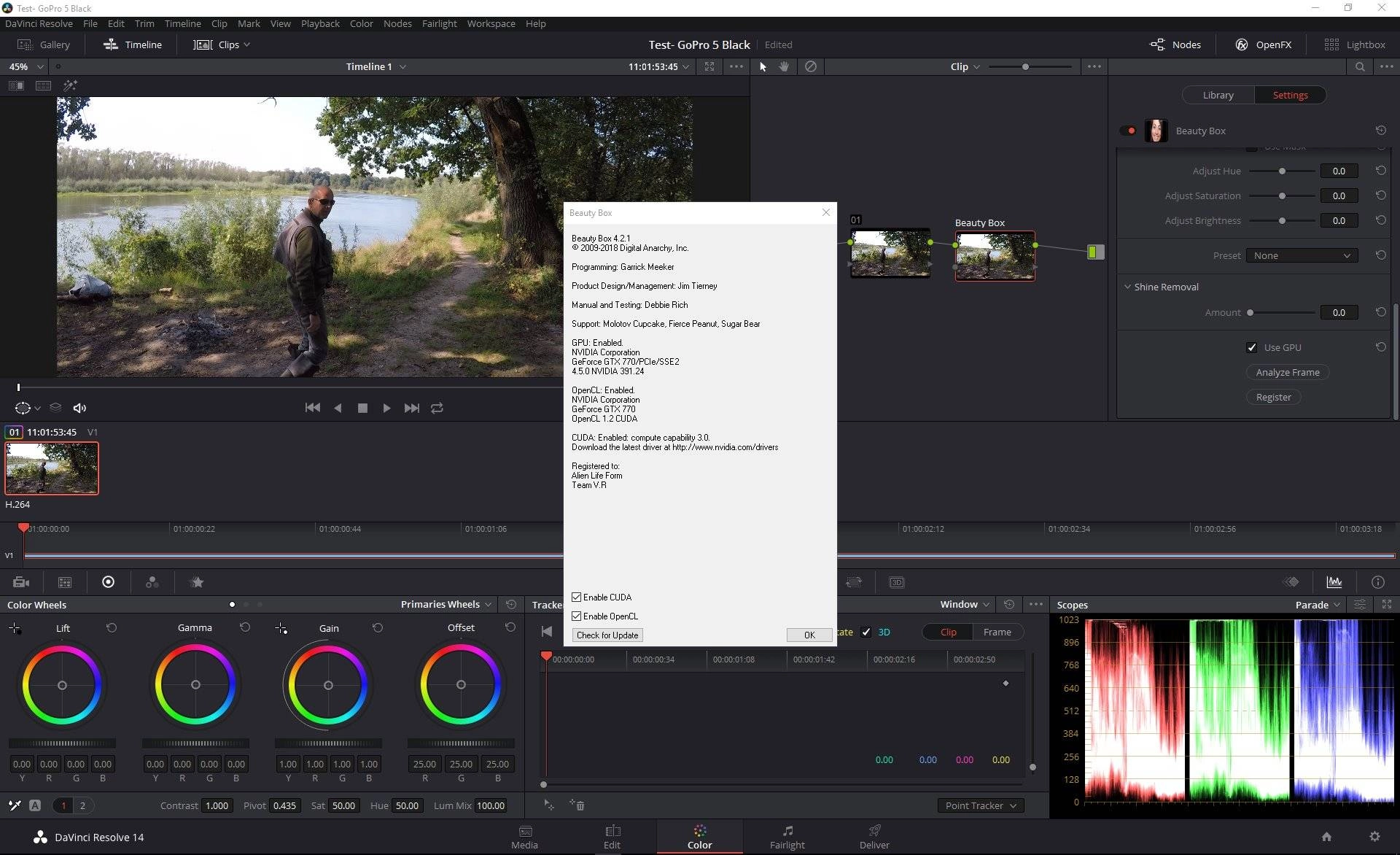Reset the Lift color wheel
The image size is (1400, 855).
tap(112, 627)
